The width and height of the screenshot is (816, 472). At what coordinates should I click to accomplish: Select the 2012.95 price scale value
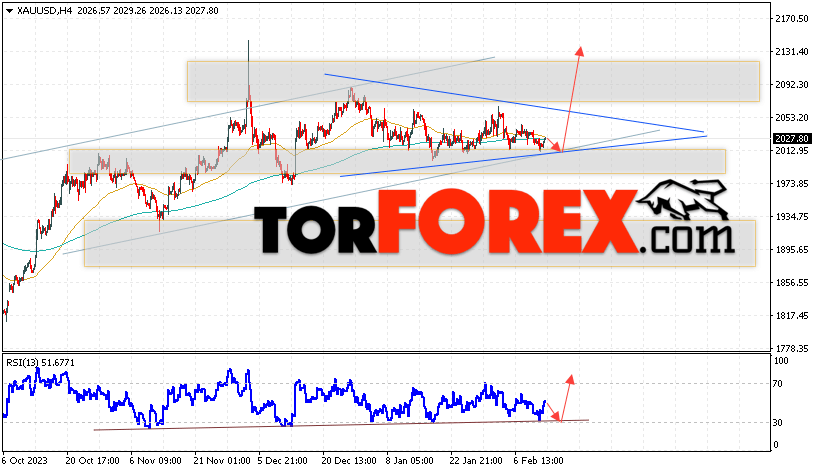(x=792, y=150)
